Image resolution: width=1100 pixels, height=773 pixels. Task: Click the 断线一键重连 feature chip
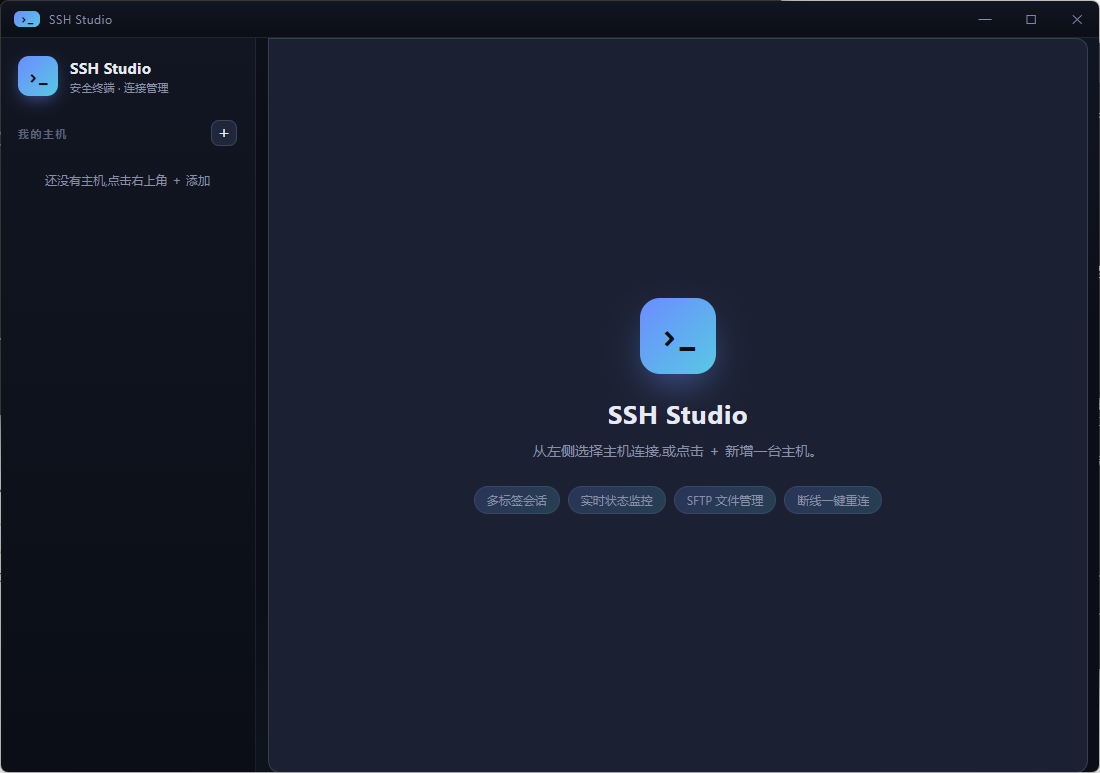[x=833, y=500]
